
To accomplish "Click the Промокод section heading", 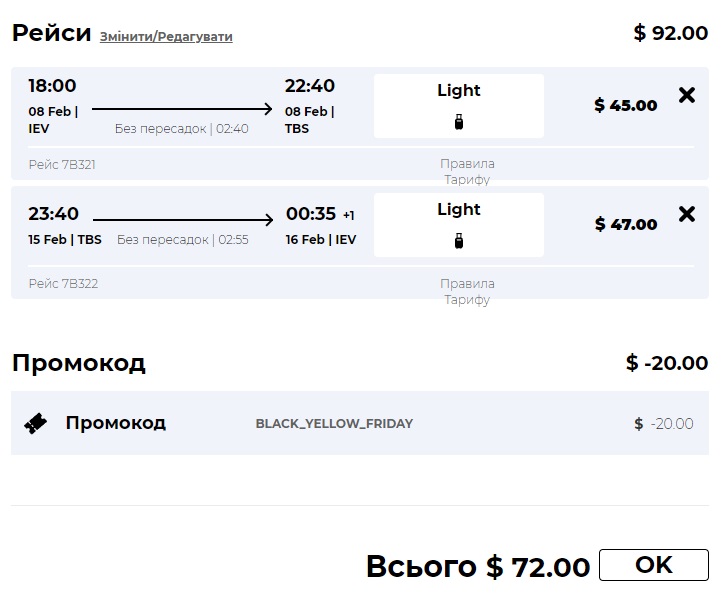I will click(79, 363).
